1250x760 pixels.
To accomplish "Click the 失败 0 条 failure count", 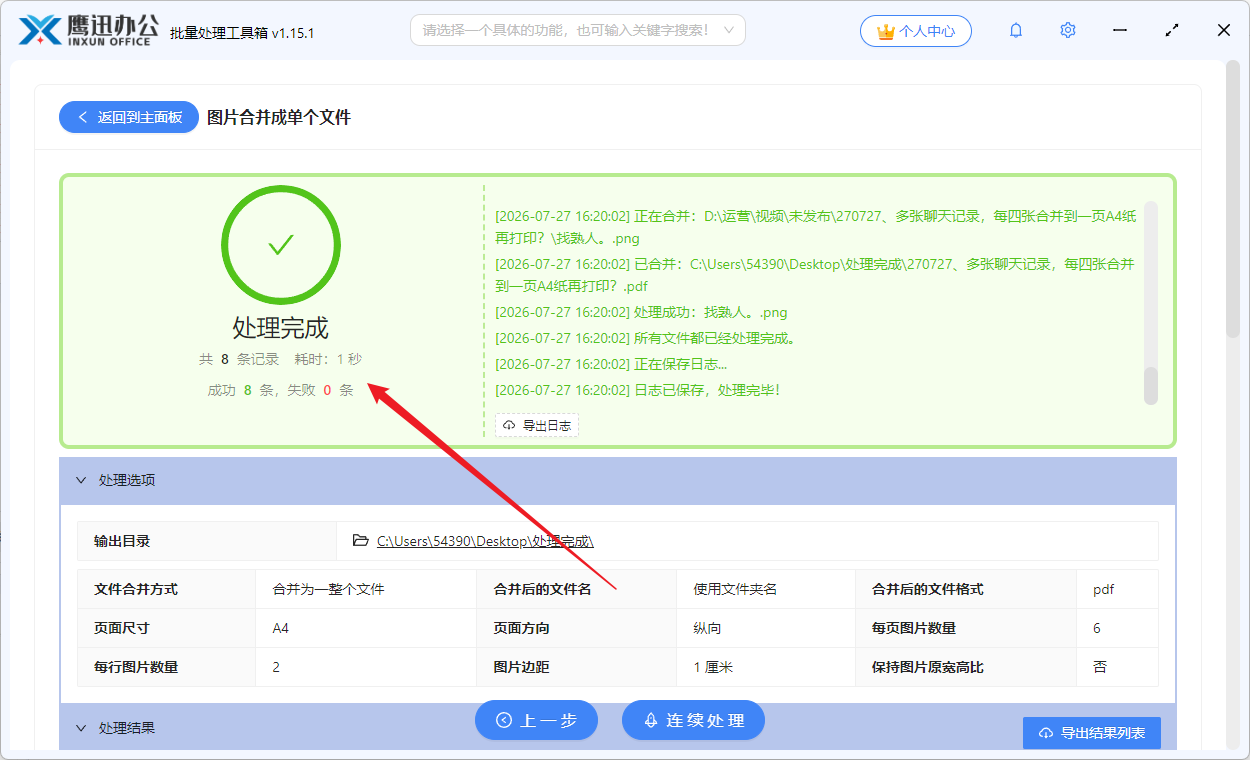I will click(x=320, y=390).
